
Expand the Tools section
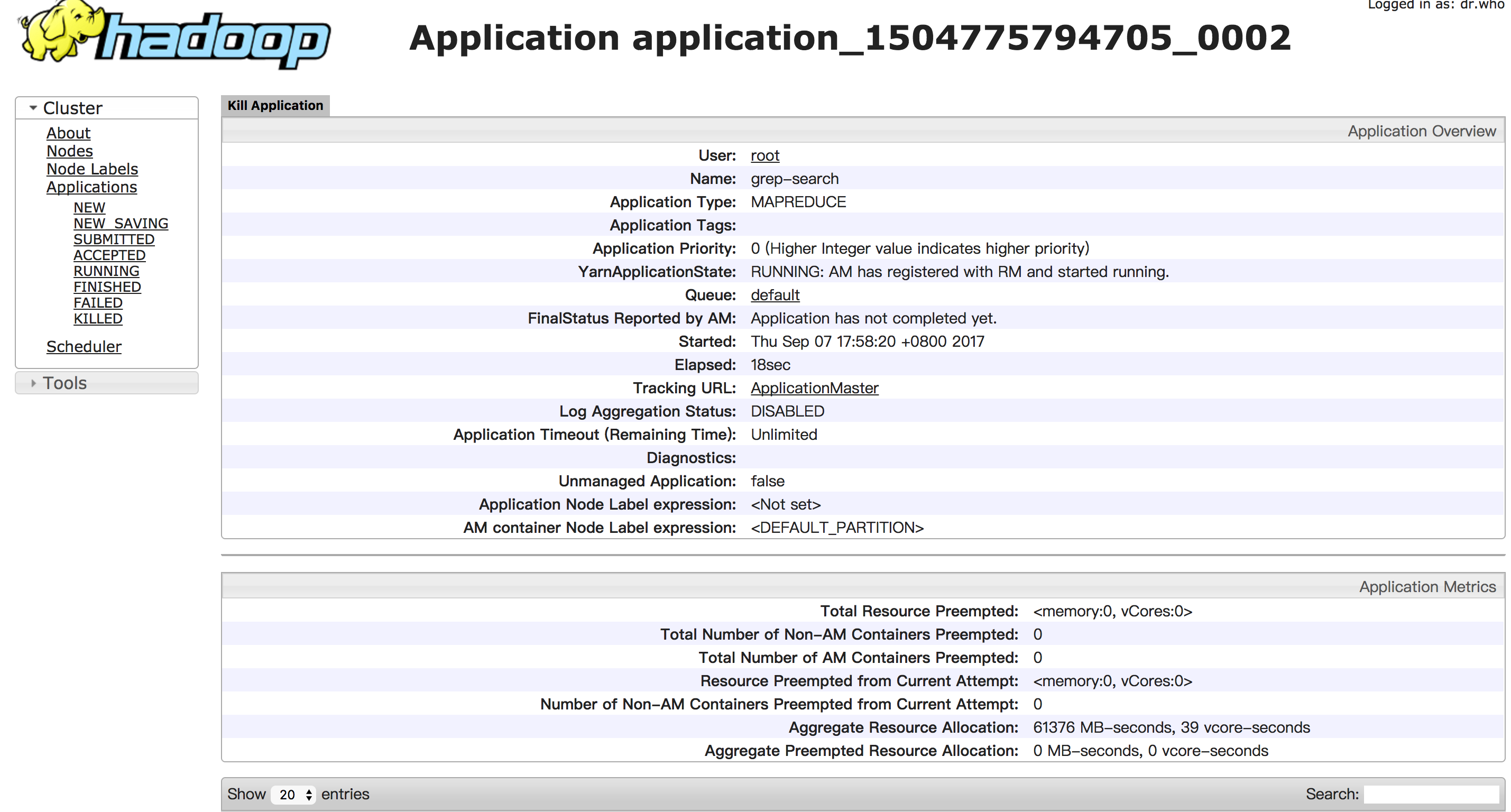65,383
